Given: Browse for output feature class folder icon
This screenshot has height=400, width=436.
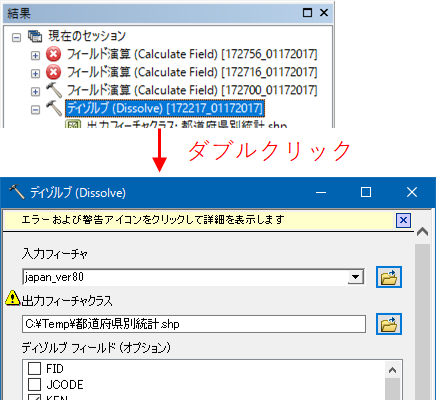Looking at the screenshot, I should click(x=389, y=324).
